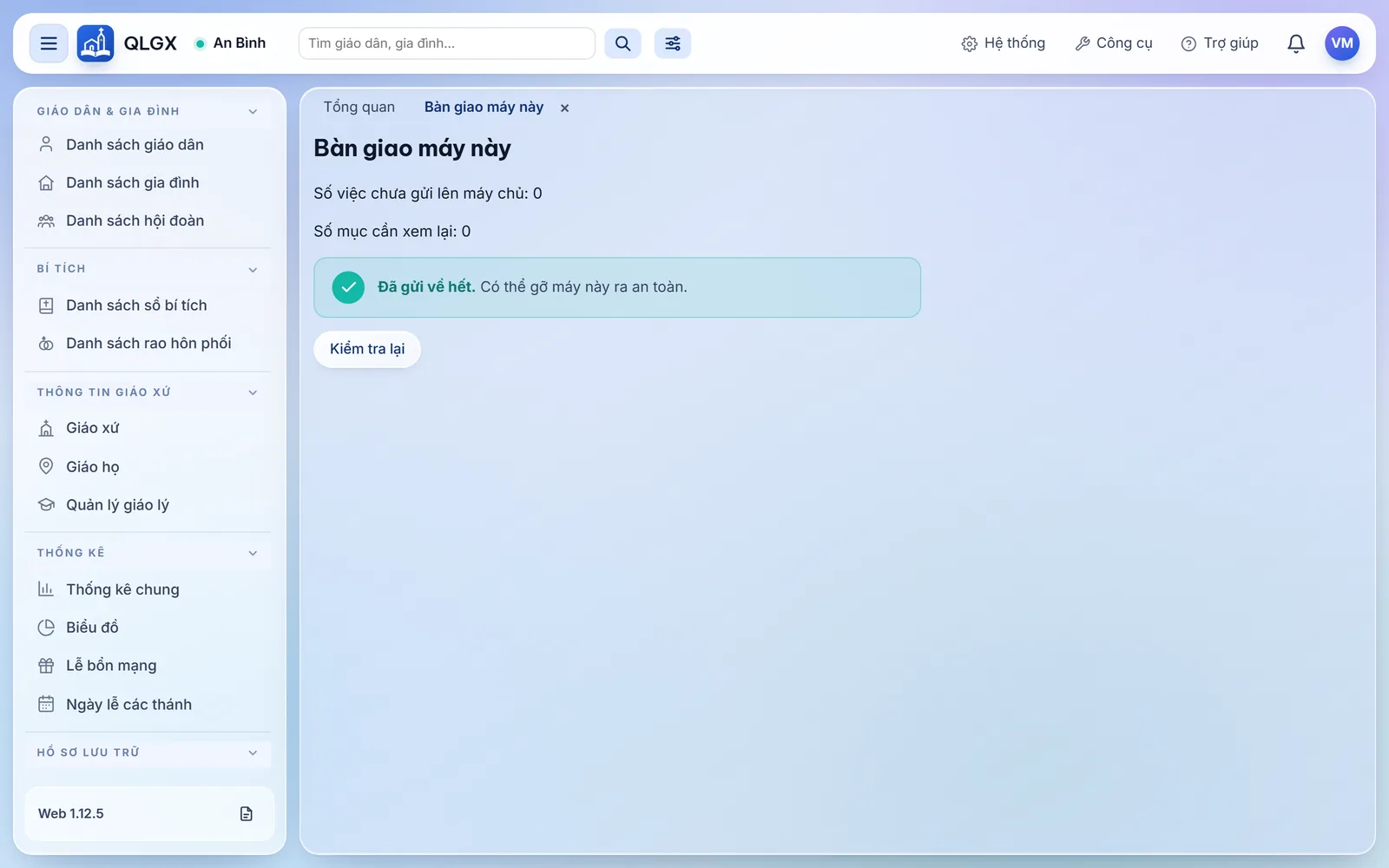Collapse the Giáo dân & Gia đình section

[148, 111]
